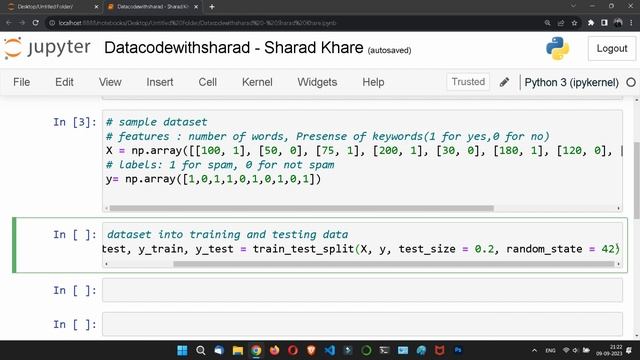Open the Edit menu
This screenshot has height=360, width=640.
tap(64, 82)
